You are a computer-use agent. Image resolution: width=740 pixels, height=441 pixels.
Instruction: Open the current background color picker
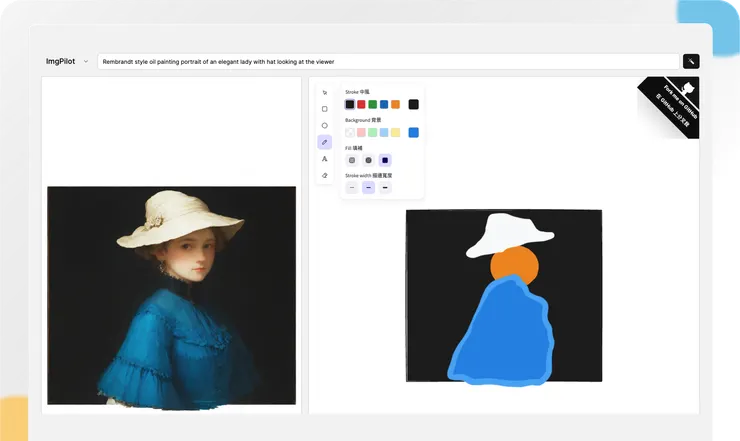414,132
